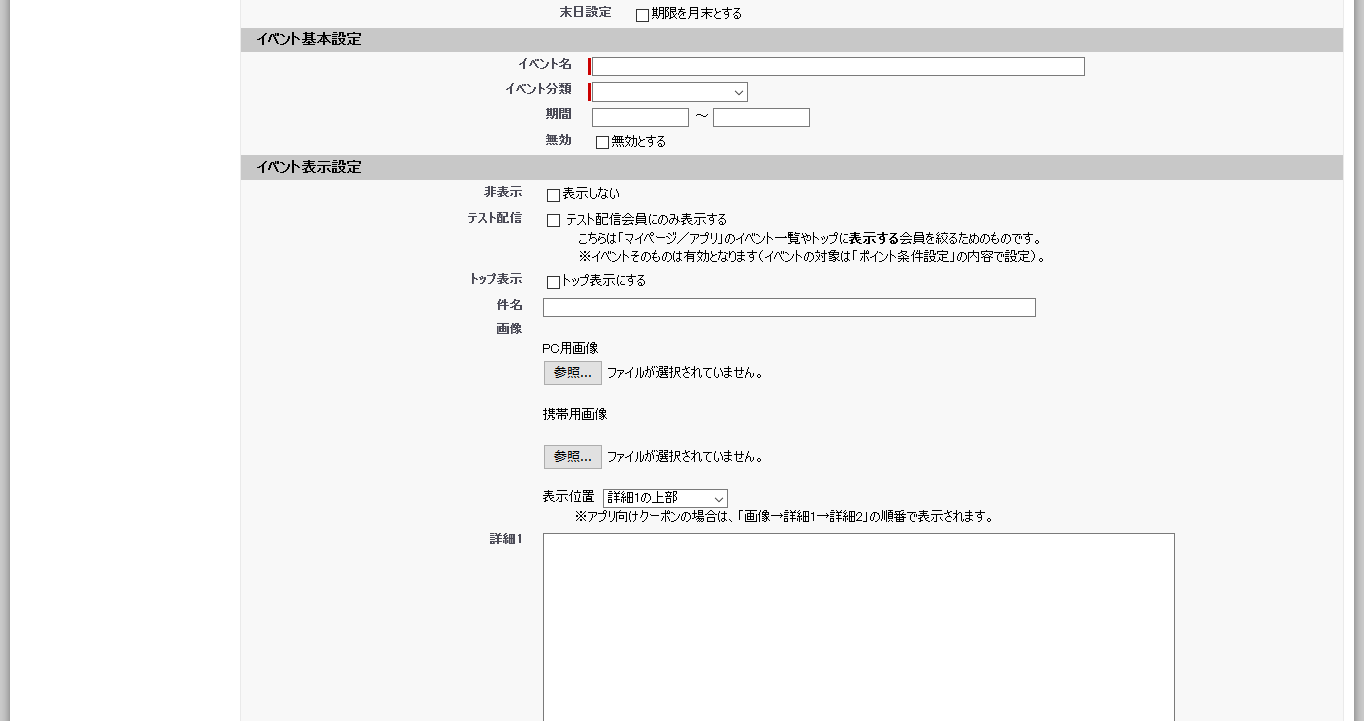The height and width of the screenshot is (721, 1364).
Task: Enable テスト配信会員にのみ表示する option
Action: pyautogui.click(x=551, y=220)
